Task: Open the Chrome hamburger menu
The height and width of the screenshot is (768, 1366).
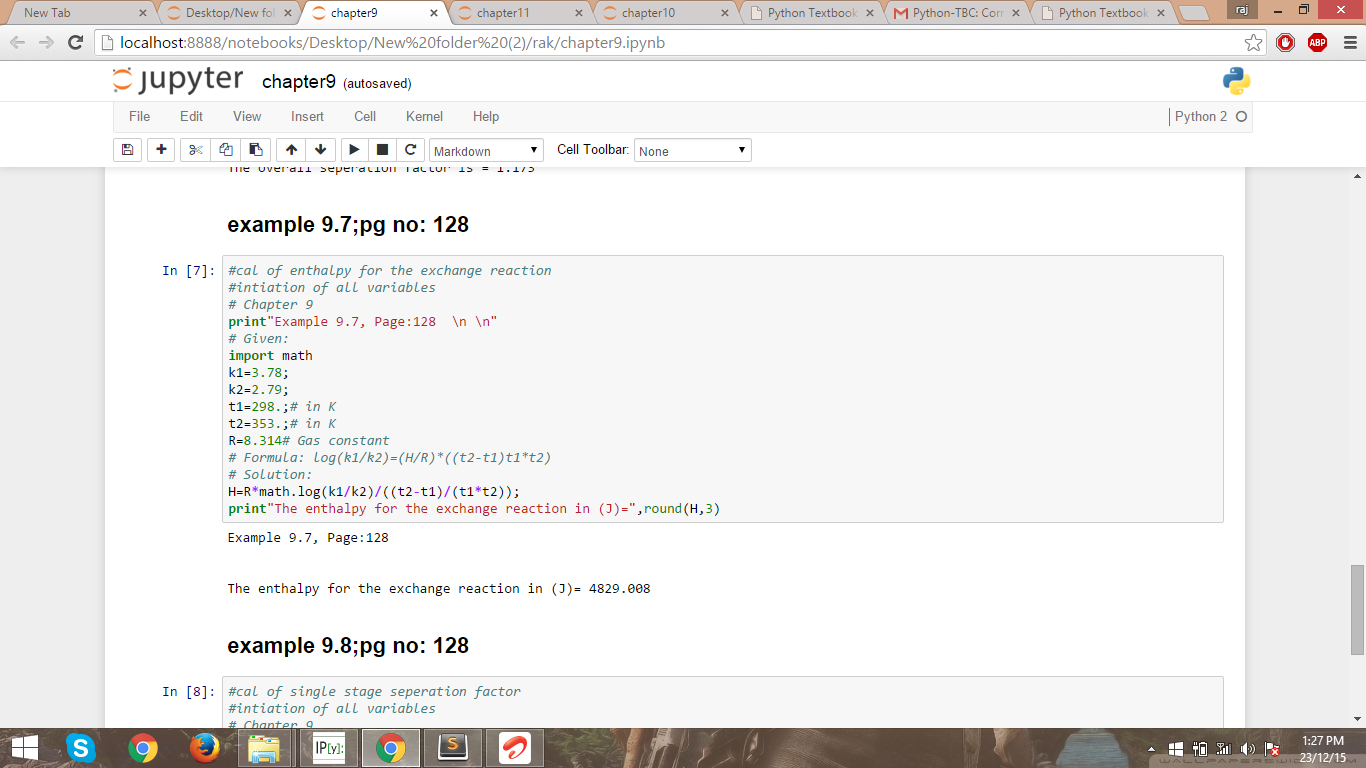Action: pyautogui.click(x=1349, y=43)
